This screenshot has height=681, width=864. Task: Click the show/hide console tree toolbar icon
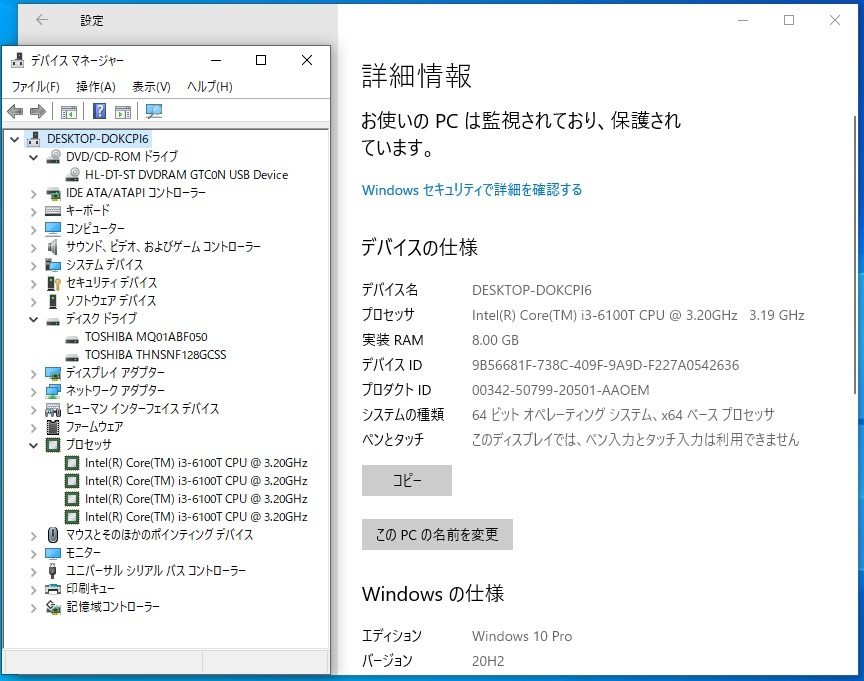pyautogui.click(x=69, y=112)
